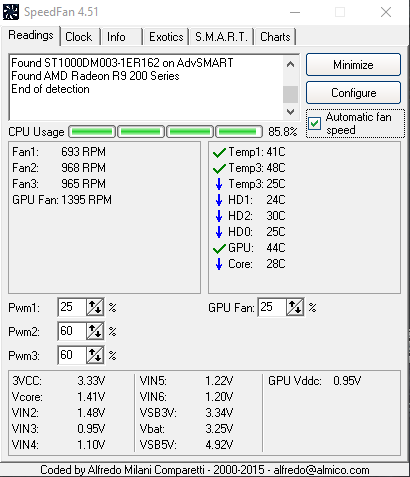Screen dimensions: 410x477
Task: Show the Charts tab
Action: (x=275, y=37)
